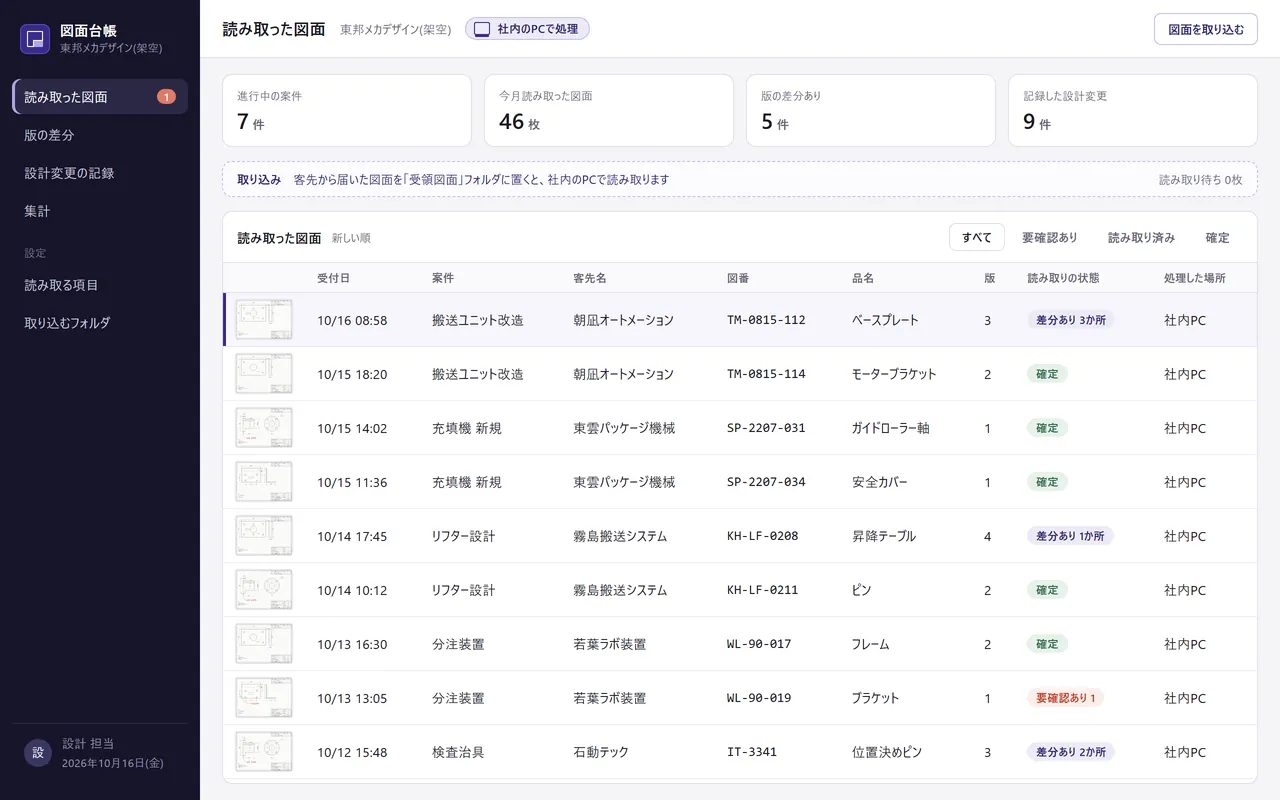Screen dimensions: 1280x800
Task: Click the 差分あり 1か所 status badge
Action: tap(1070, 536)
